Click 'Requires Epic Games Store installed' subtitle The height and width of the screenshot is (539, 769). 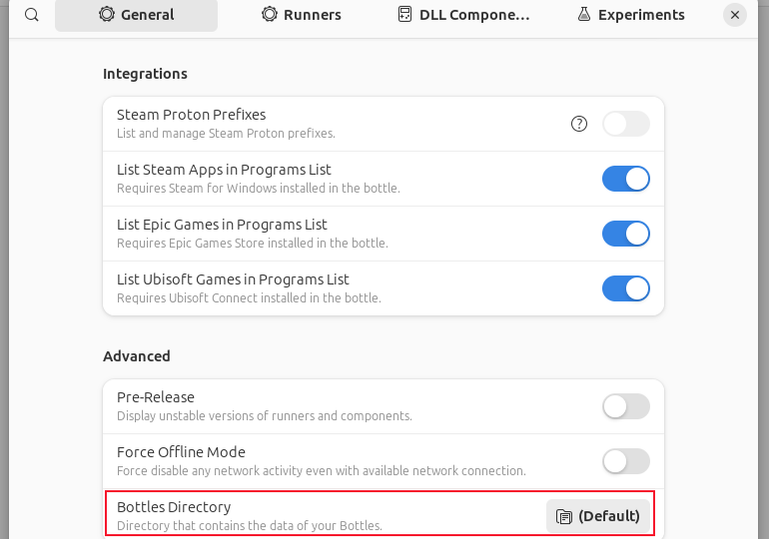tap(253, 243)
